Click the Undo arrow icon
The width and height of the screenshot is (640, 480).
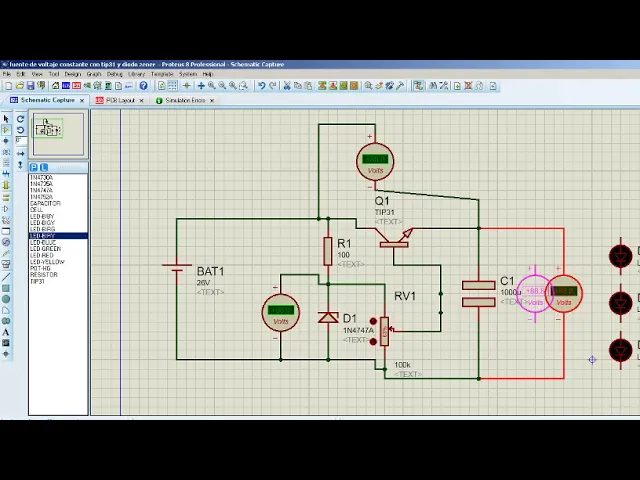(x=262, y=86)
